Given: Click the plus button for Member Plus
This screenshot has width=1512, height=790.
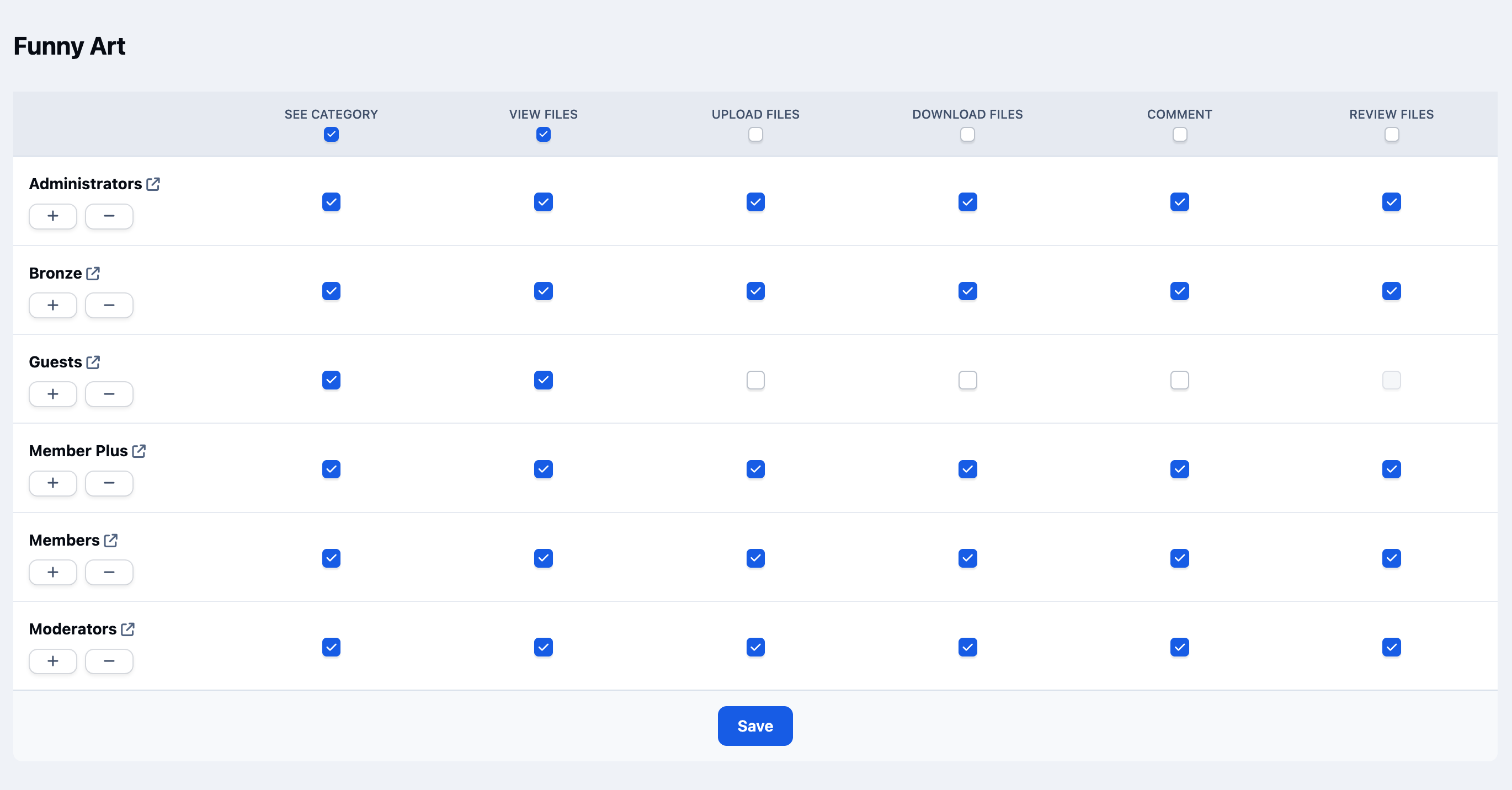Looking at the screenshot, I should pos(53,483).
